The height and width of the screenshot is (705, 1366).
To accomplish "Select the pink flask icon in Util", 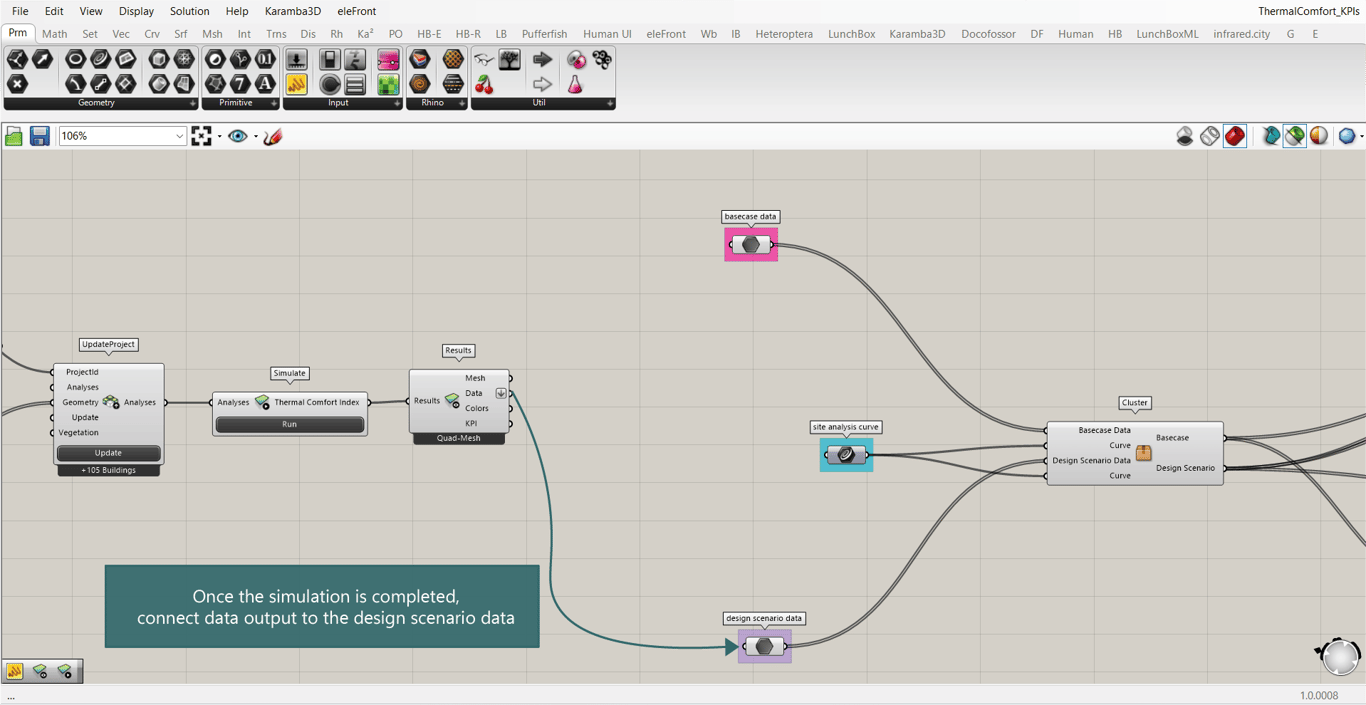I will pyautogui.click(x=575, y=85).
